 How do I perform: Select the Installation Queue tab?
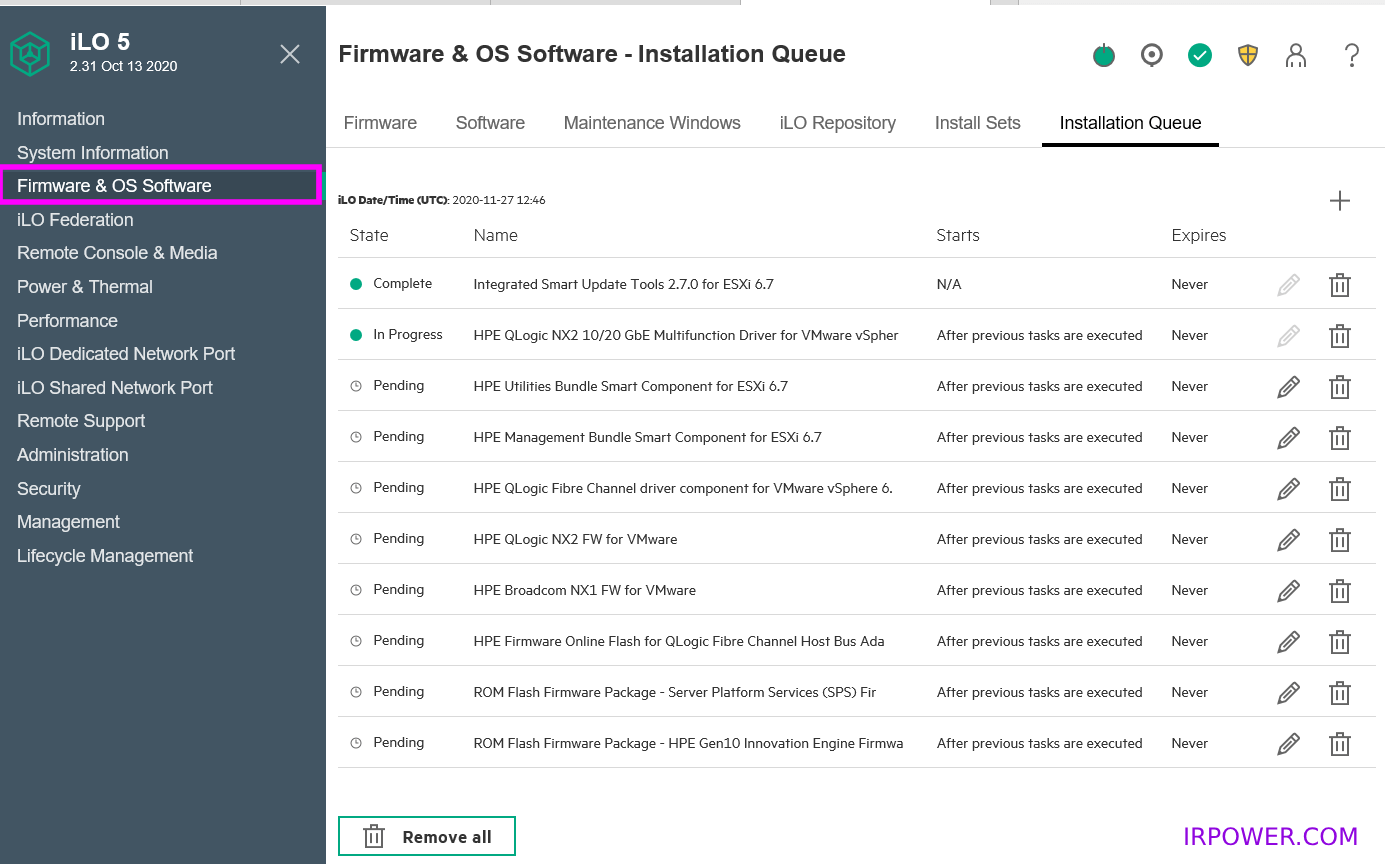click(1130, 123)
